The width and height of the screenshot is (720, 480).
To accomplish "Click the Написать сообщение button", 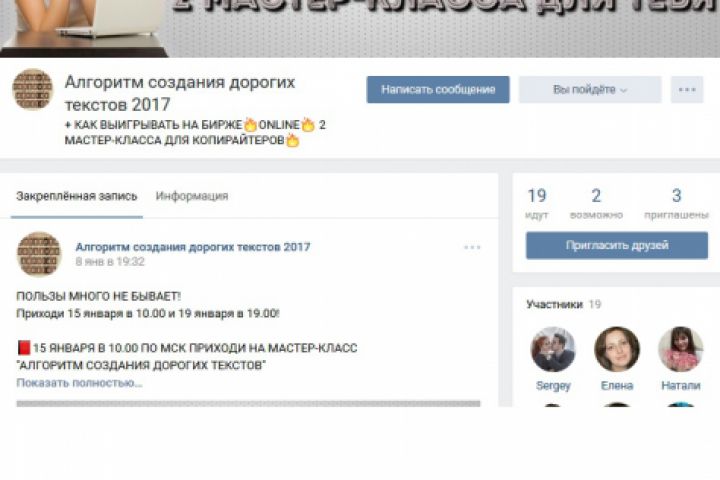I will 438,90.
